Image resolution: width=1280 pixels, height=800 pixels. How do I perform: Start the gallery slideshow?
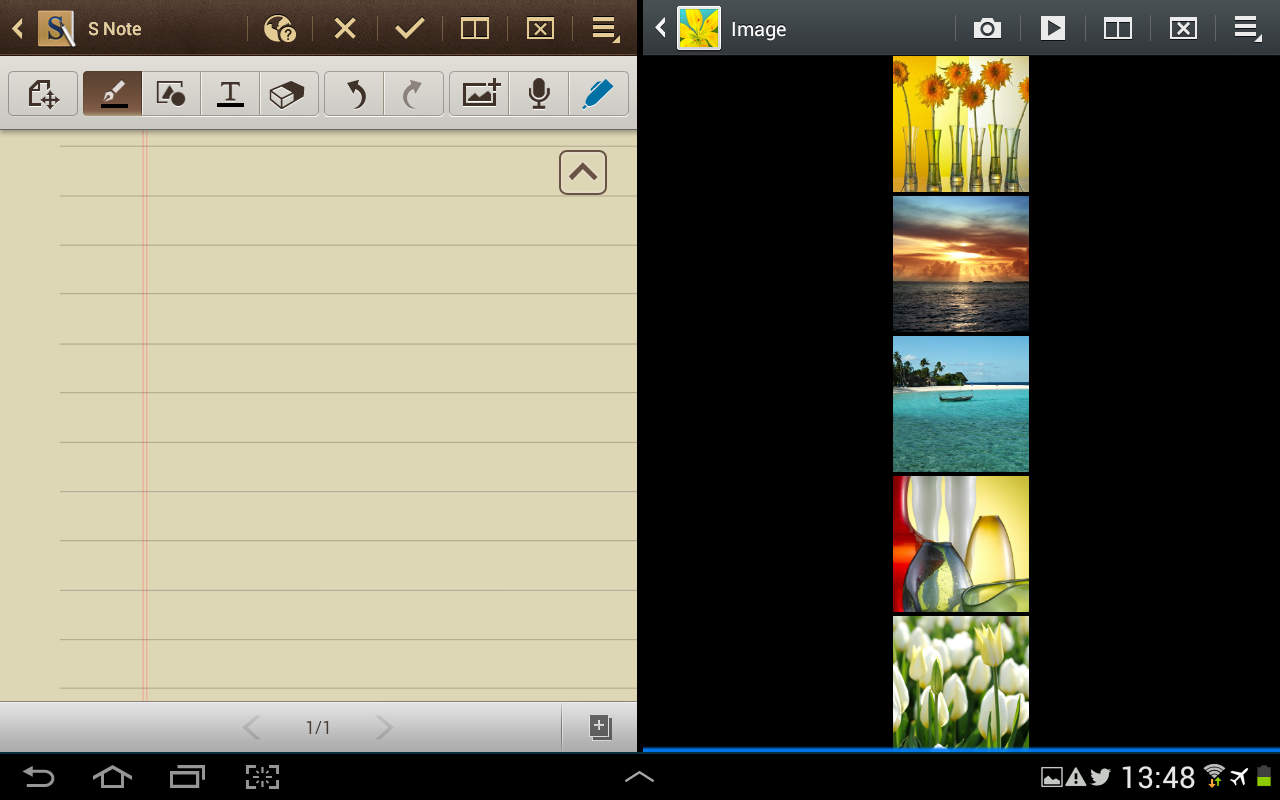pyautogui.click(x=1052, y=29)
